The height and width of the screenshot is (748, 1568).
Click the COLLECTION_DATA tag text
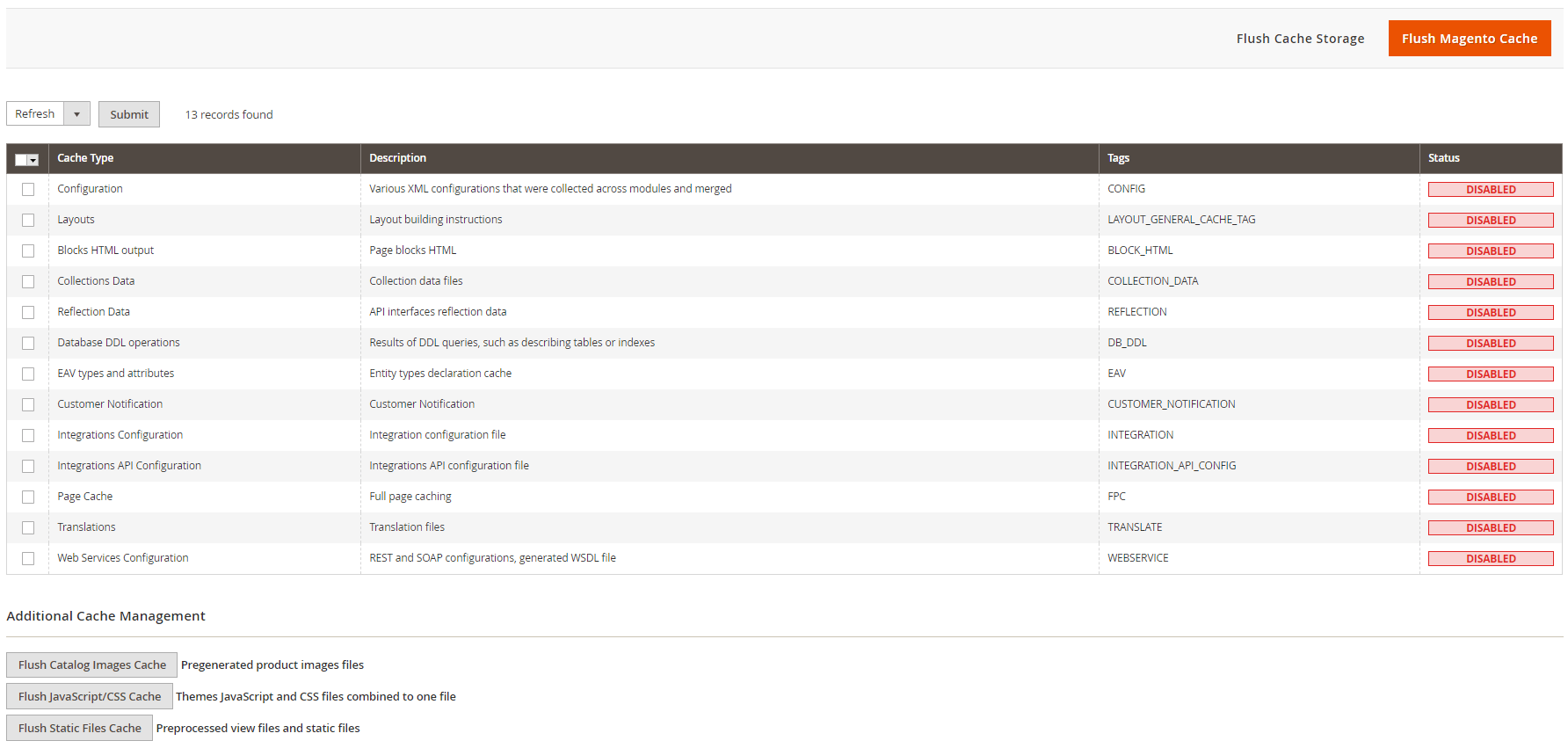1152,281
